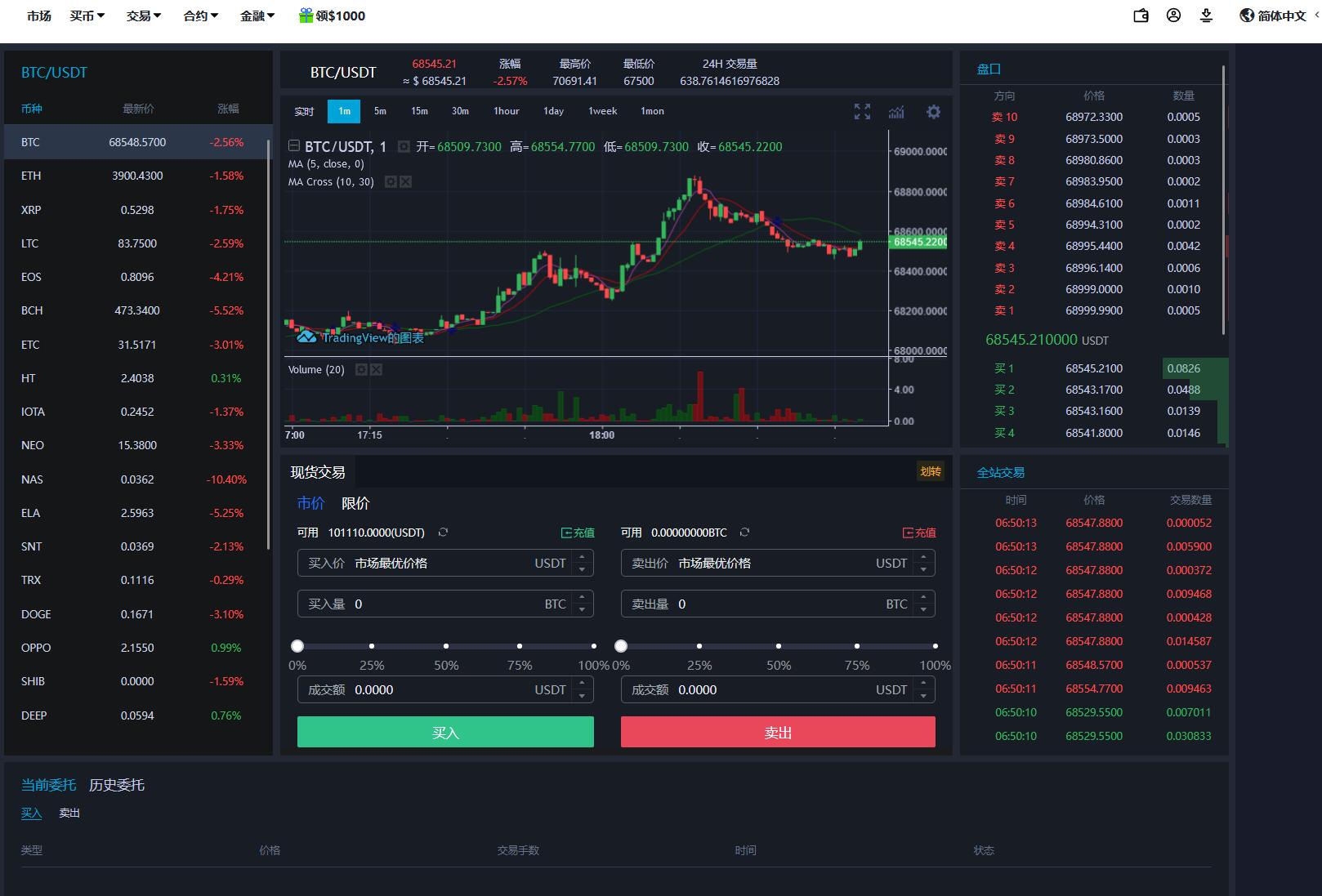Remove the Volume indicator from chart
This screenshot has height=896, width=1322.
377,370
